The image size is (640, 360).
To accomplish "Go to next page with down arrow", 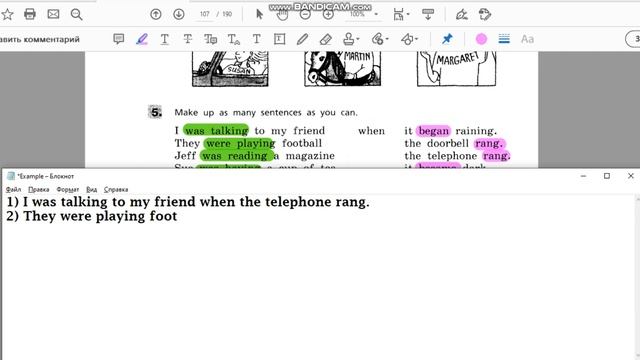I will (179, 14).
